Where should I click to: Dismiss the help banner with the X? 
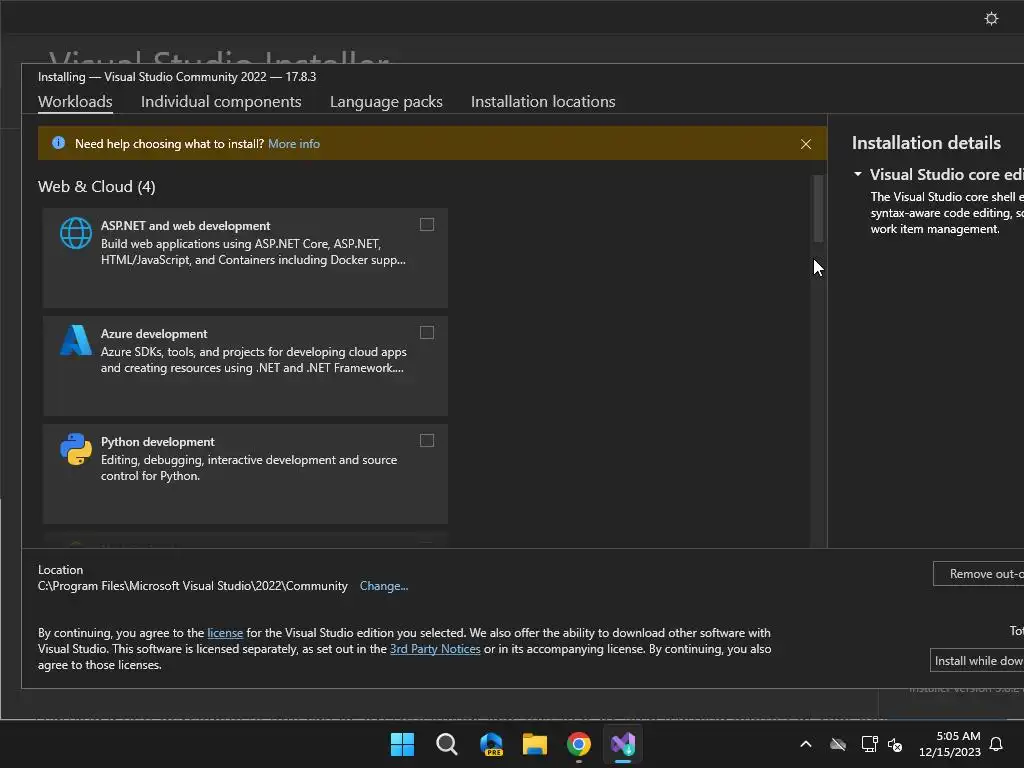pyautogui.click(x=806, y=144)
